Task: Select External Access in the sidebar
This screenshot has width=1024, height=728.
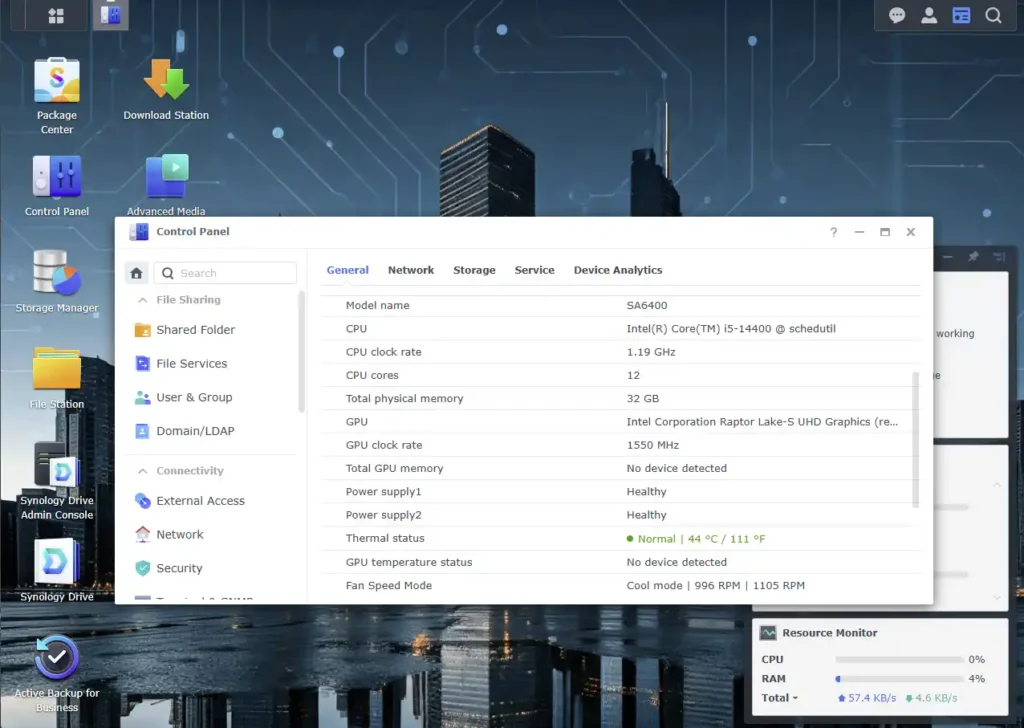Action: tap(200, 501)
